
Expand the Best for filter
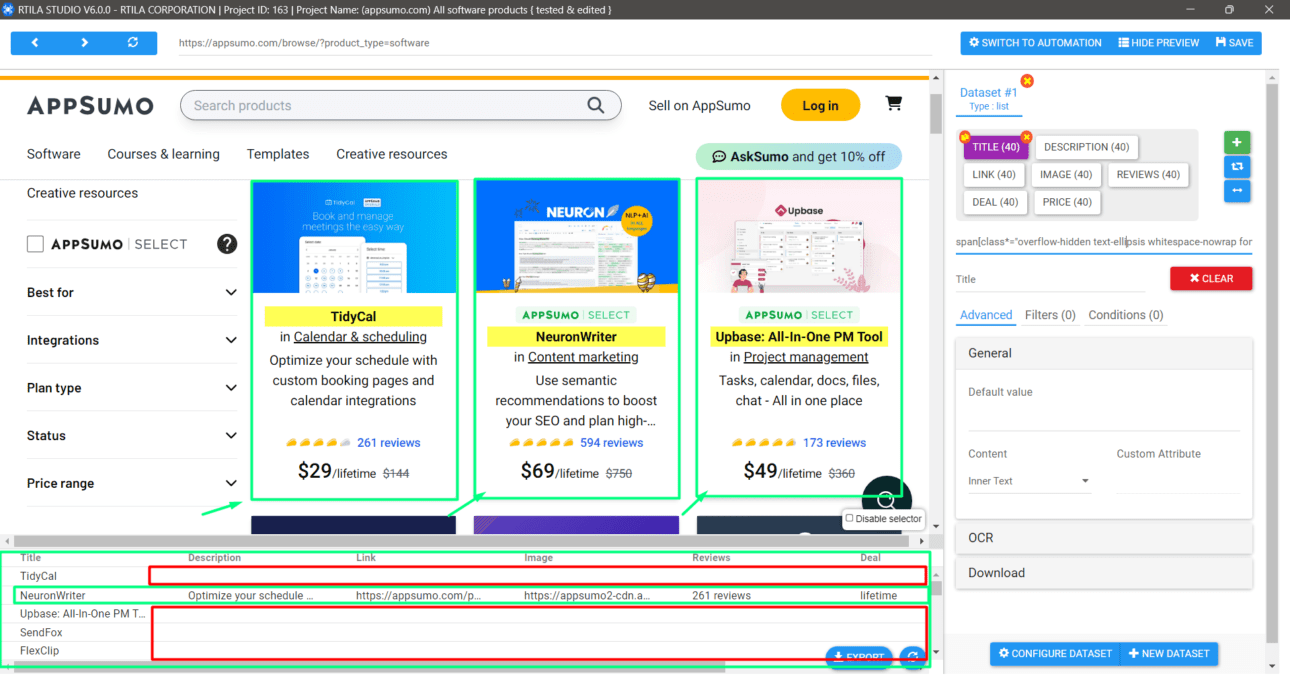coord(132,292)
